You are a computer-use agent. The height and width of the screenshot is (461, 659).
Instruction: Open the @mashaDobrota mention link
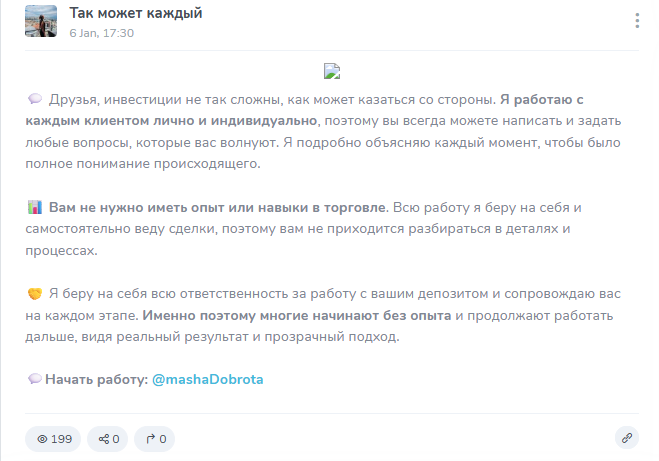[208, 379]
